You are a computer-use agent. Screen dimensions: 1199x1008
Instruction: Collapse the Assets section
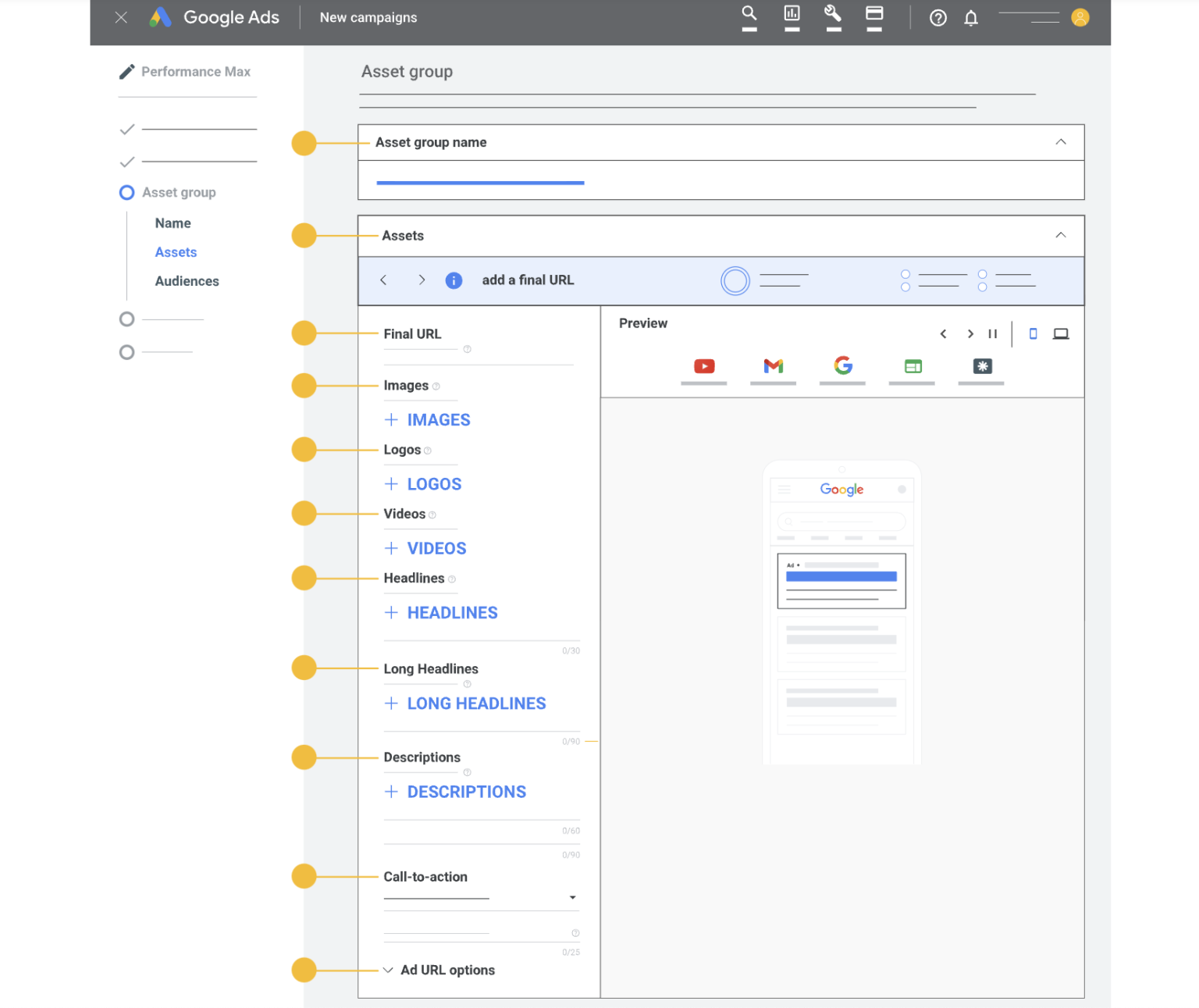(1060, 236)
